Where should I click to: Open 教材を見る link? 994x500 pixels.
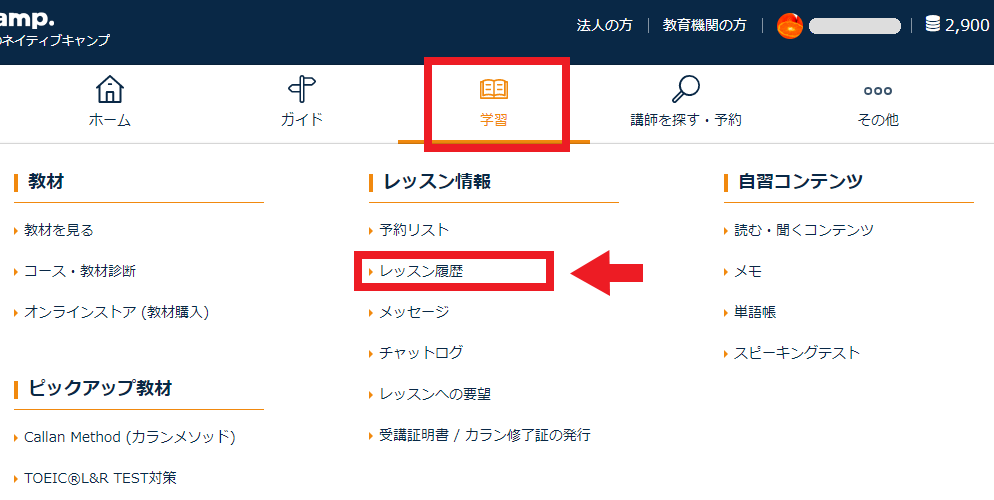coord(59,230)
